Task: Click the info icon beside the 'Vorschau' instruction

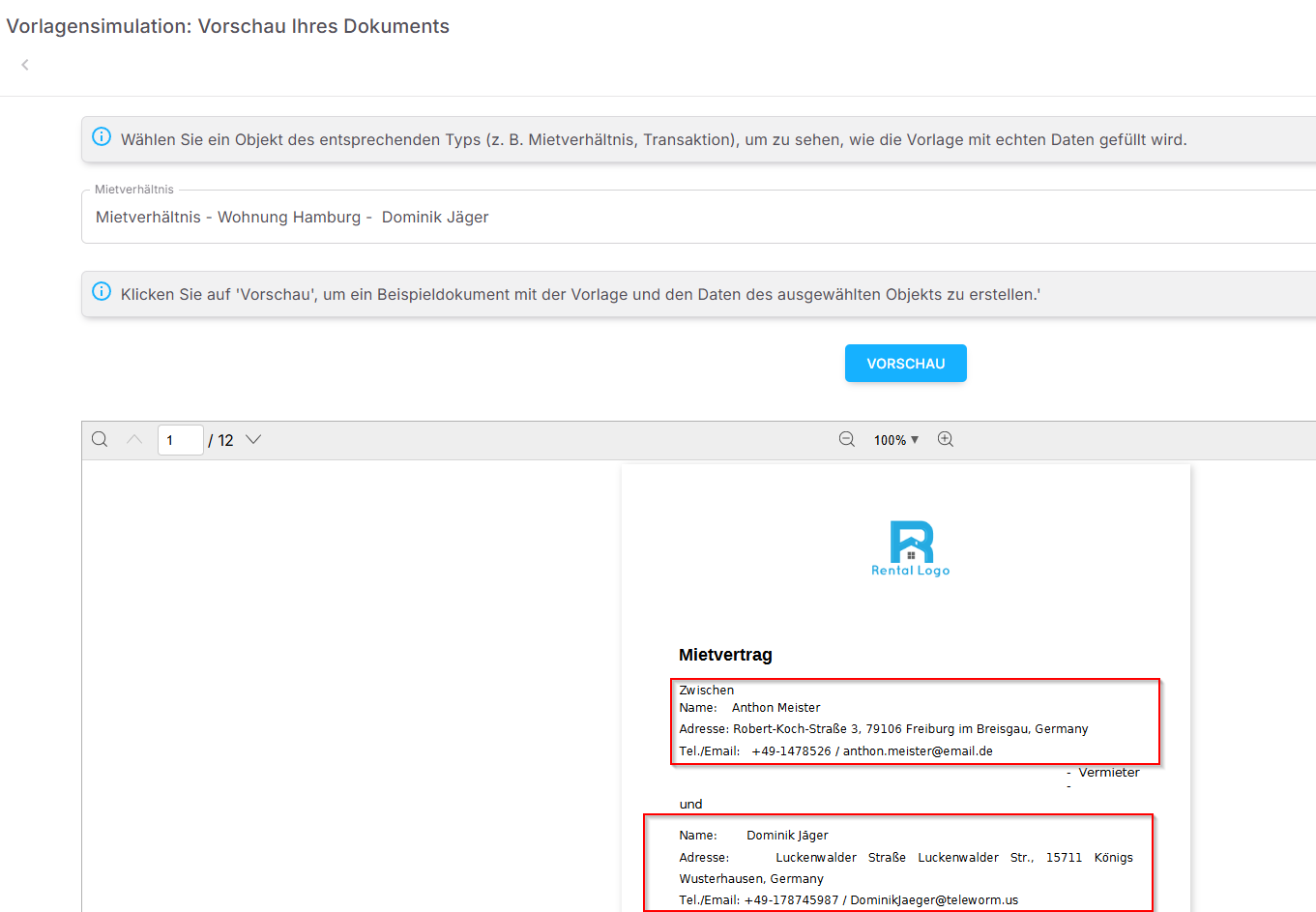Action: click(x=102, y=292)
